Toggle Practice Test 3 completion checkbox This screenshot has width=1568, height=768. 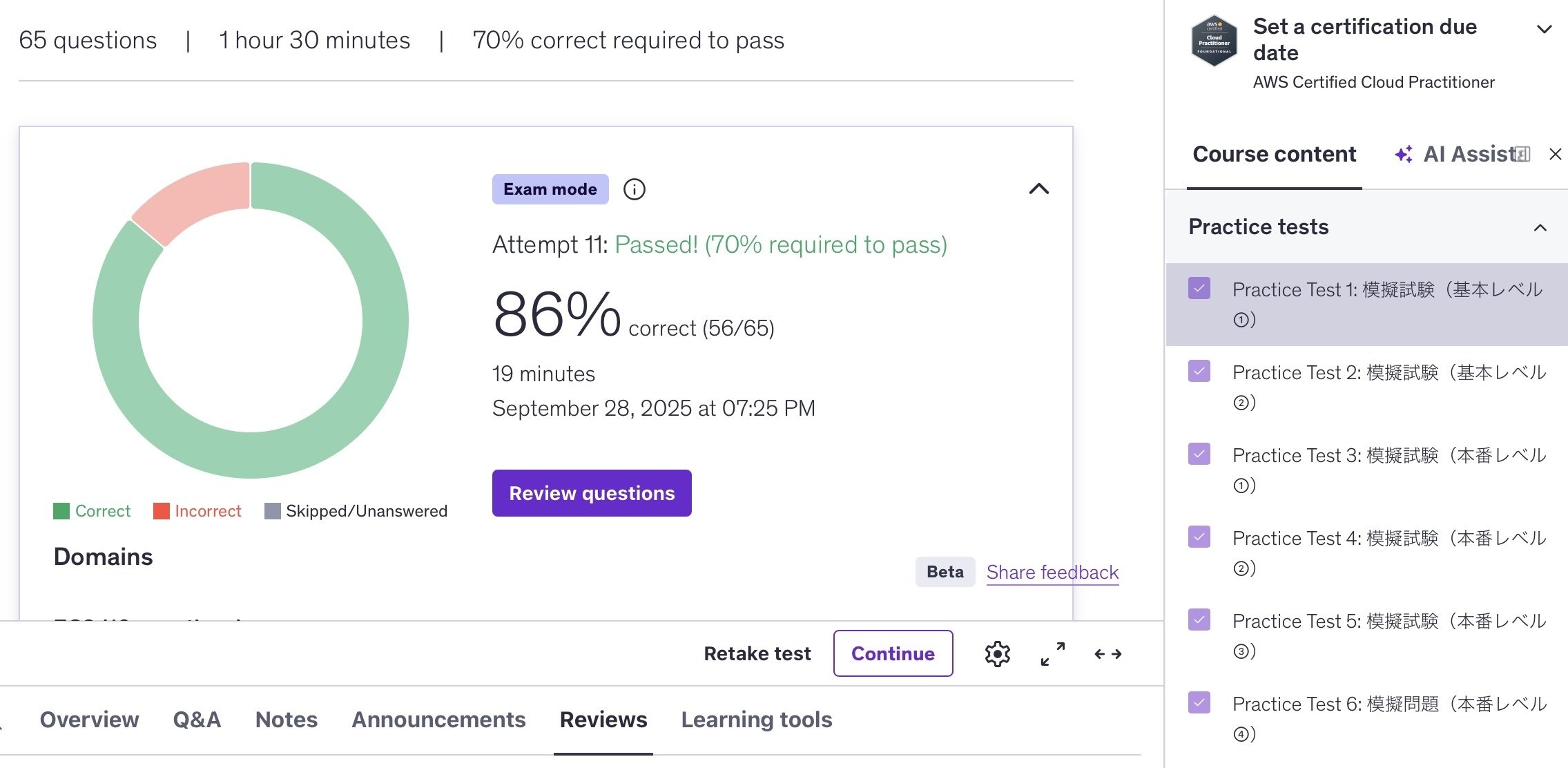(1199, 454)
